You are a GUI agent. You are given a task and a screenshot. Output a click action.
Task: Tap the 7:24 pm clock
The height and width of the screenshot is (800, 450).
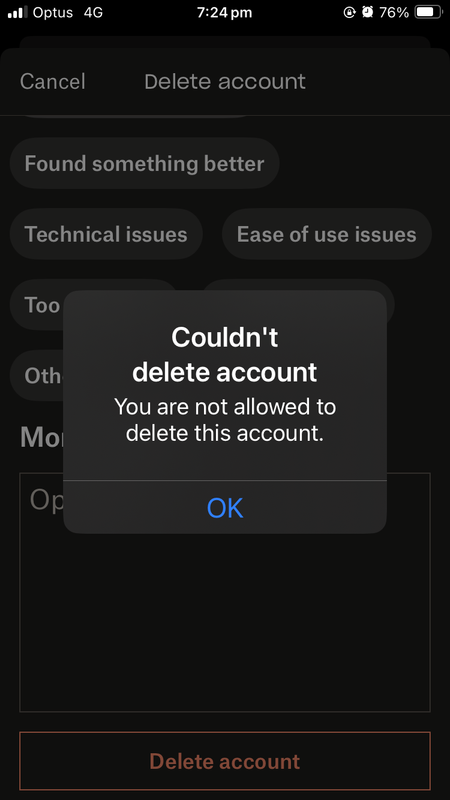coord(224,13)
